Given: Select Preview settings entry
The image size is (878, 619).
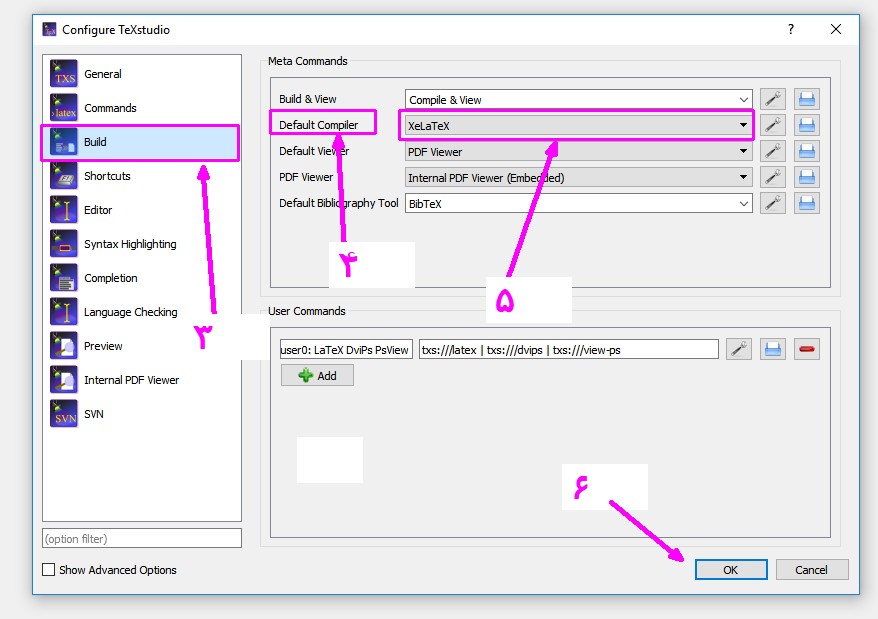Looking at the screenshot, I should point(142,346).
